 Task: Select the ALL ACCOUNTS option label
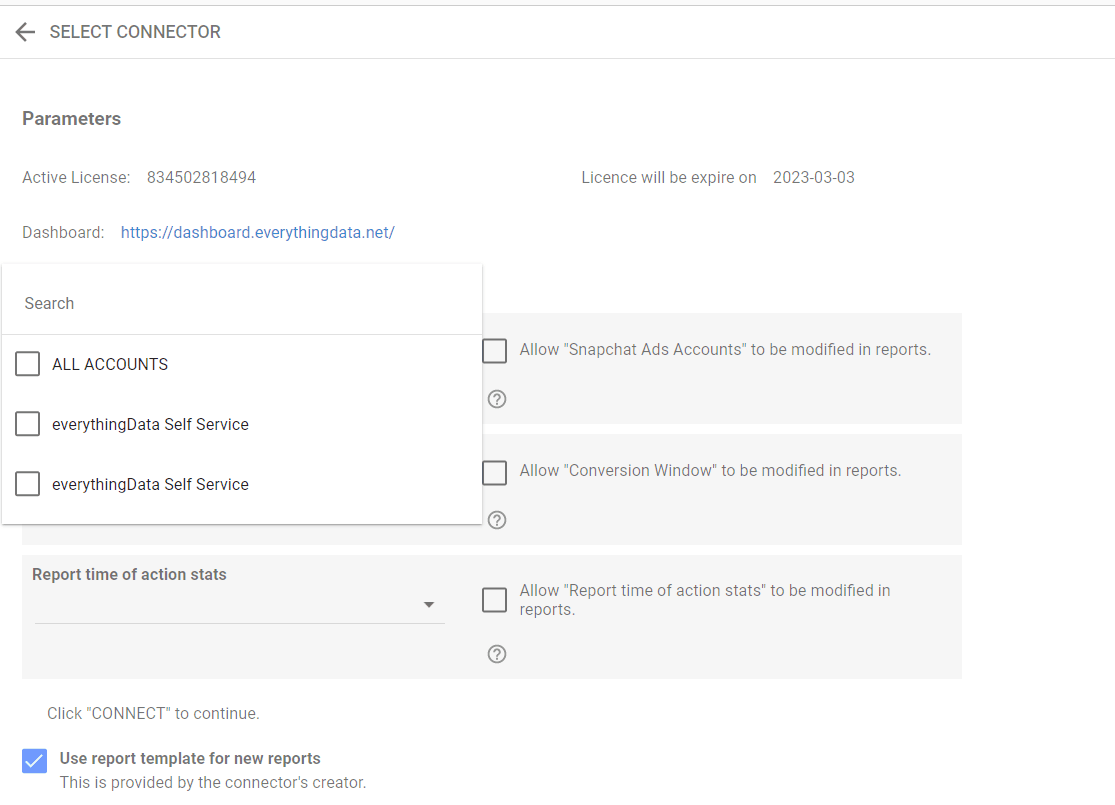(x=110, y=365)
